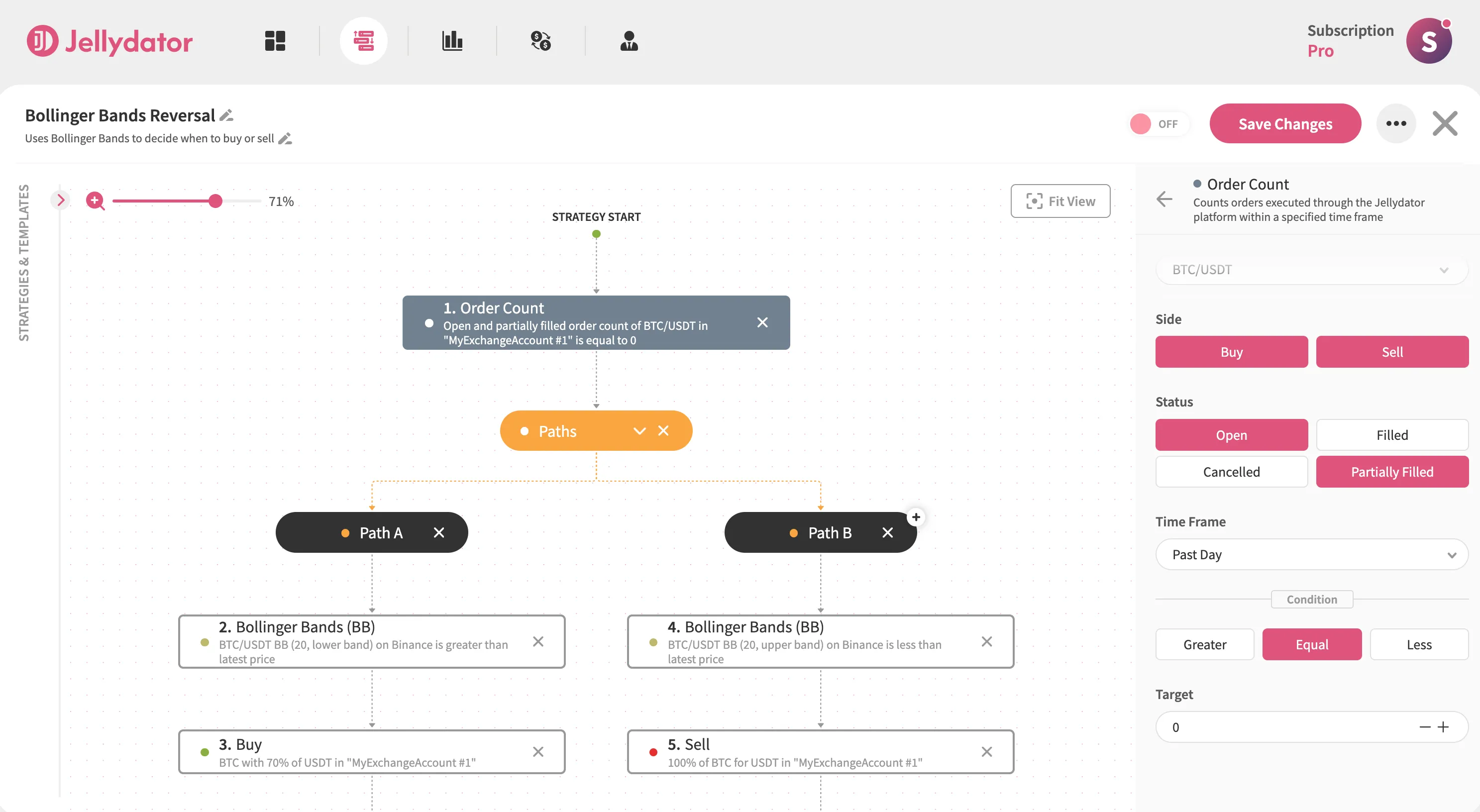The height and width of the screenshot is (812, 1480).
Task: Open the more options ellipsis menu
Action: (1396, 123)
